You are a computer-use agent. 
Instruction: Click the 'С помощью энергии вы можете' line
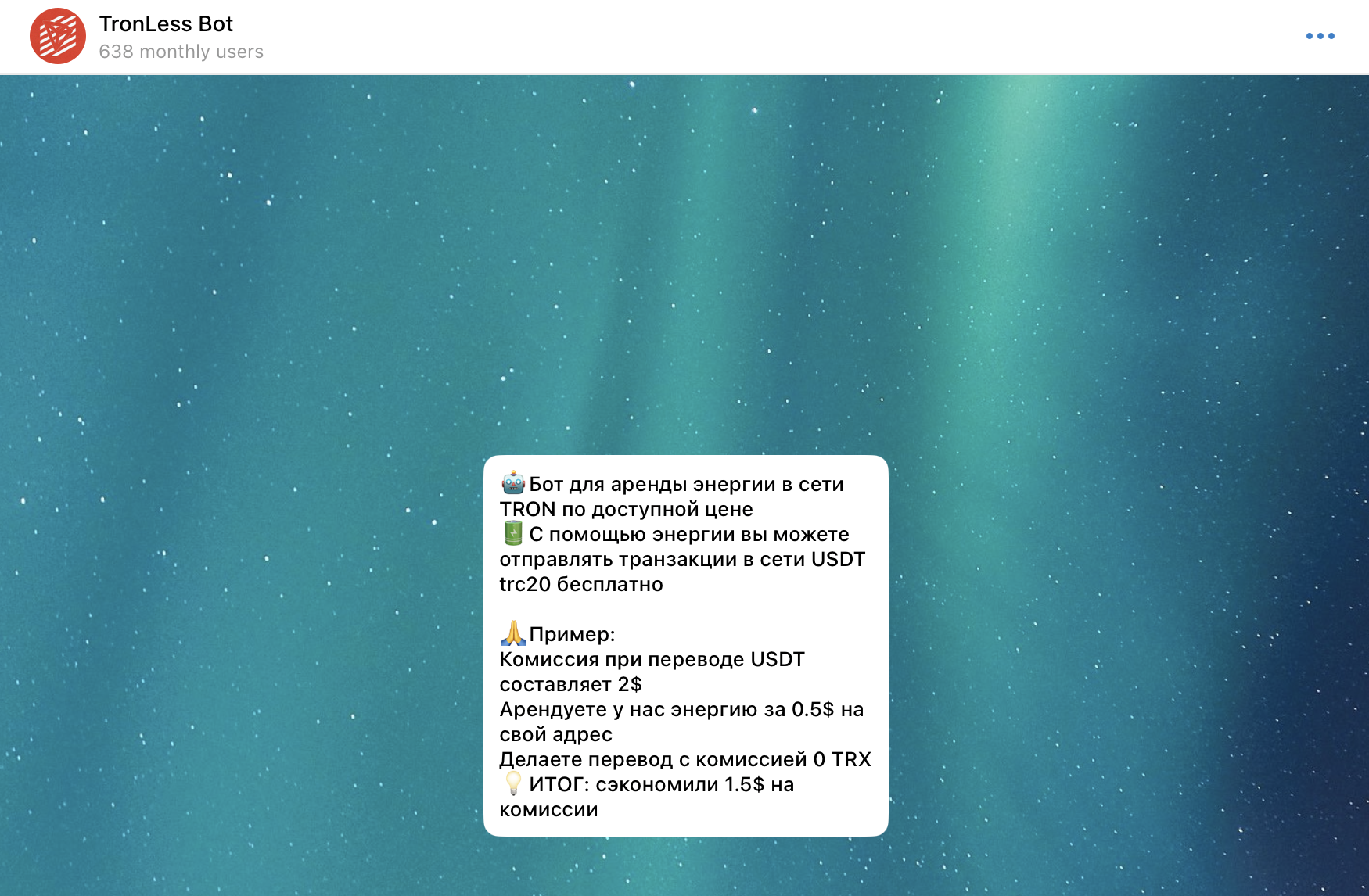(688, 535)
